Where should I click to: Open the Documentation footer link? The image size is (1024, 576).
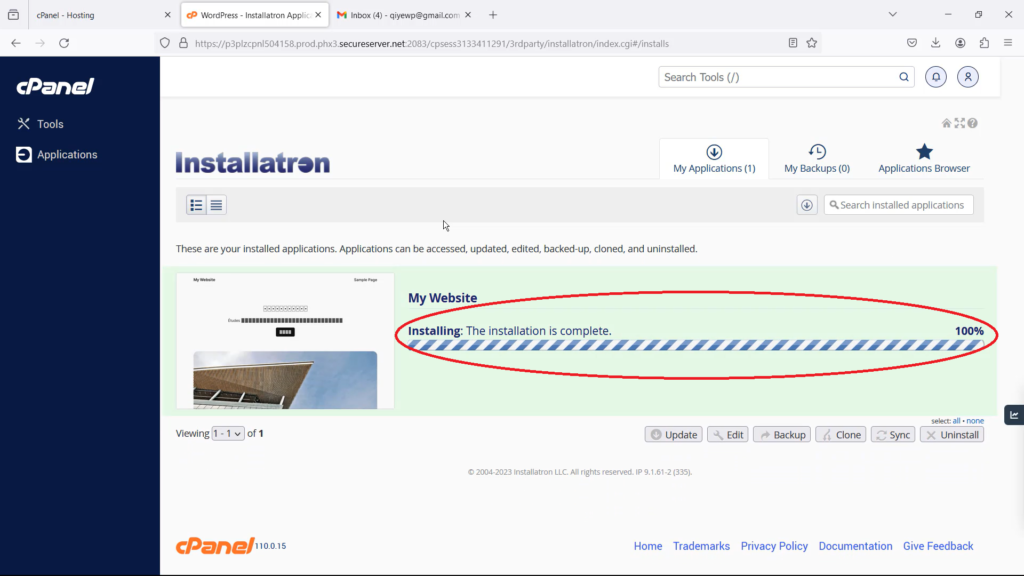click(x=856, y=546)
